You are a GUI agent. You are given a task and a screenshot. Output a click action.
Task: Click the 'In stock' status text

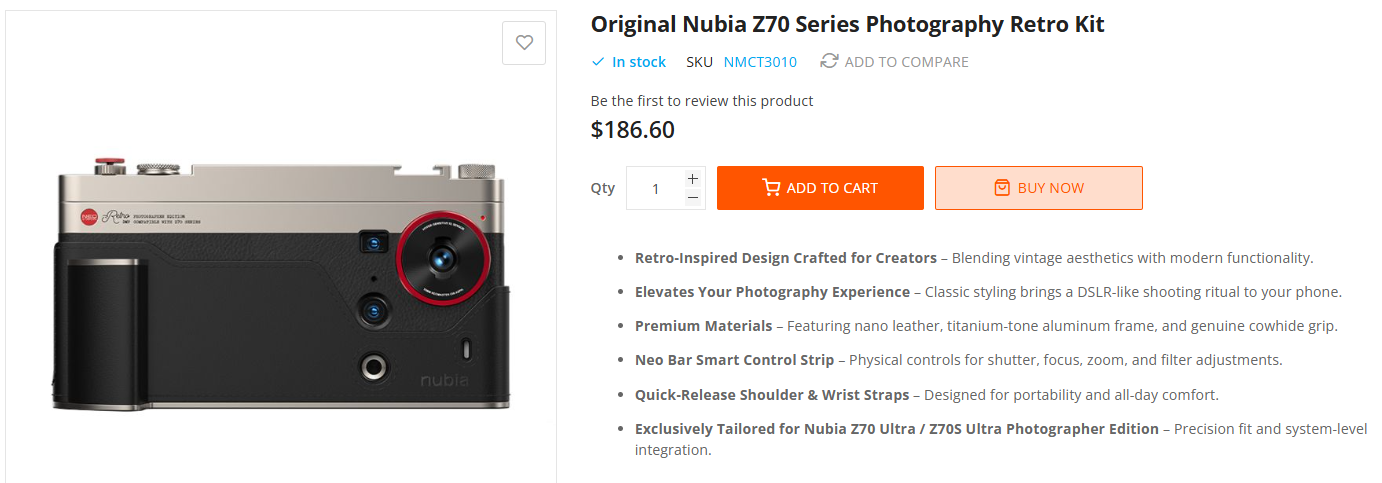639,62
